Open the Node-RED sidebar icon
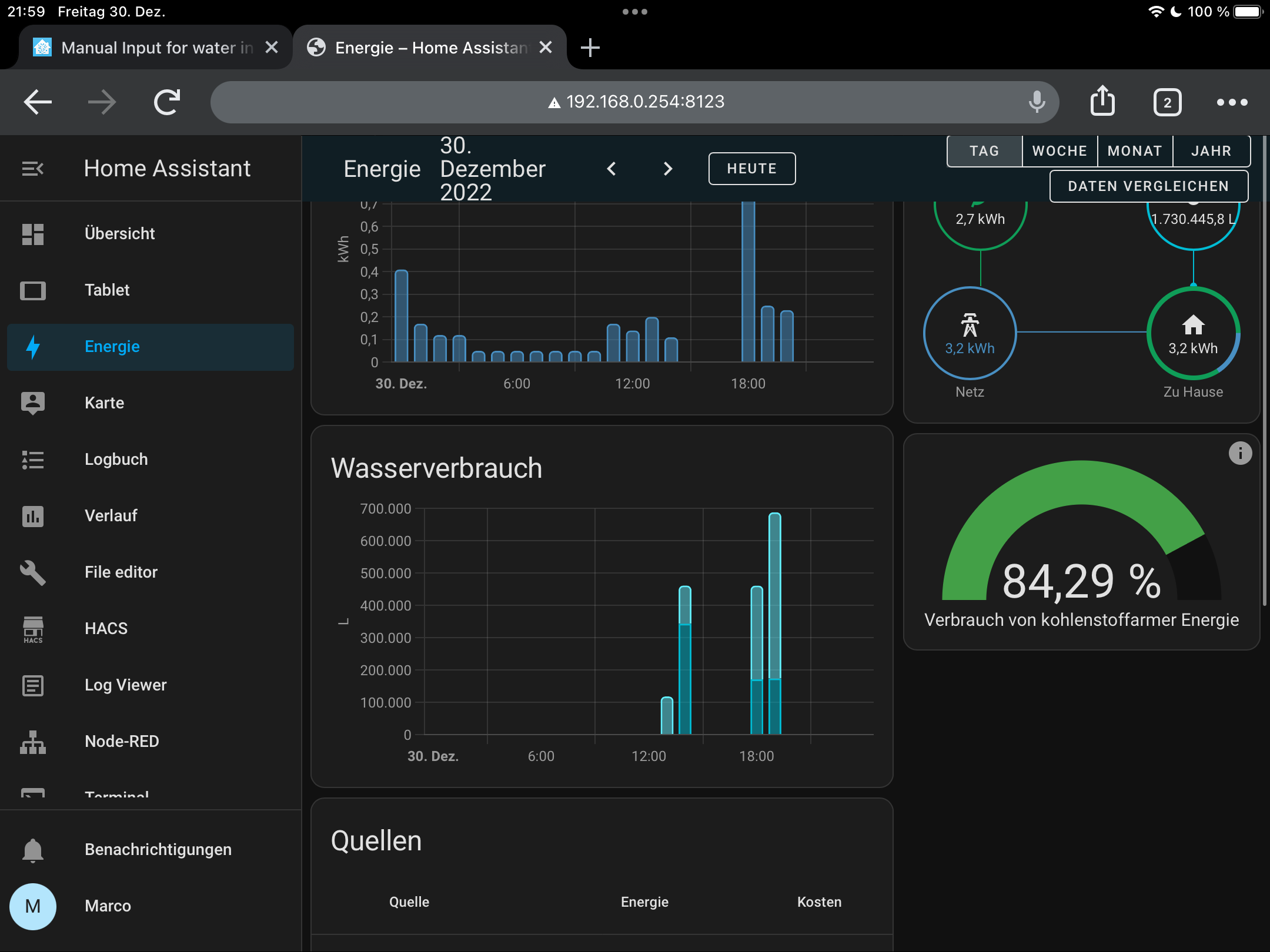Image resolution: width=1270 pixels, height=952 pixels. [34, 741]
